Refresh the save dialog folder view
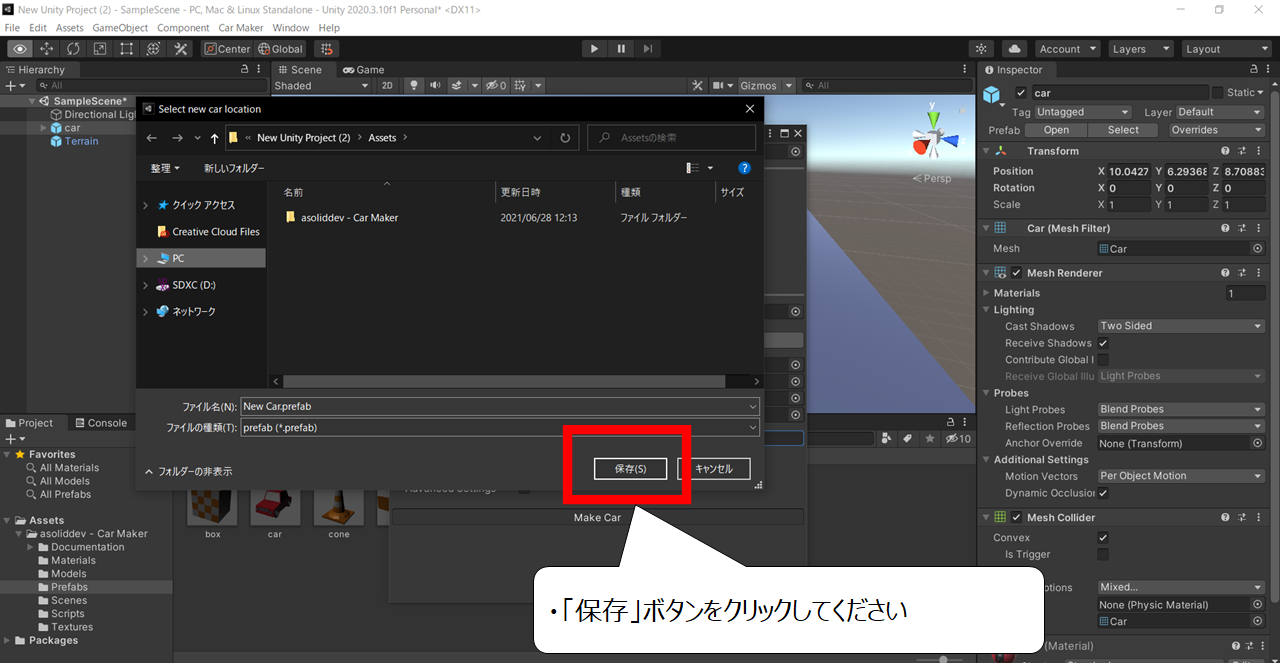This screenshot has width=1280, height=663. click(565, 138)
